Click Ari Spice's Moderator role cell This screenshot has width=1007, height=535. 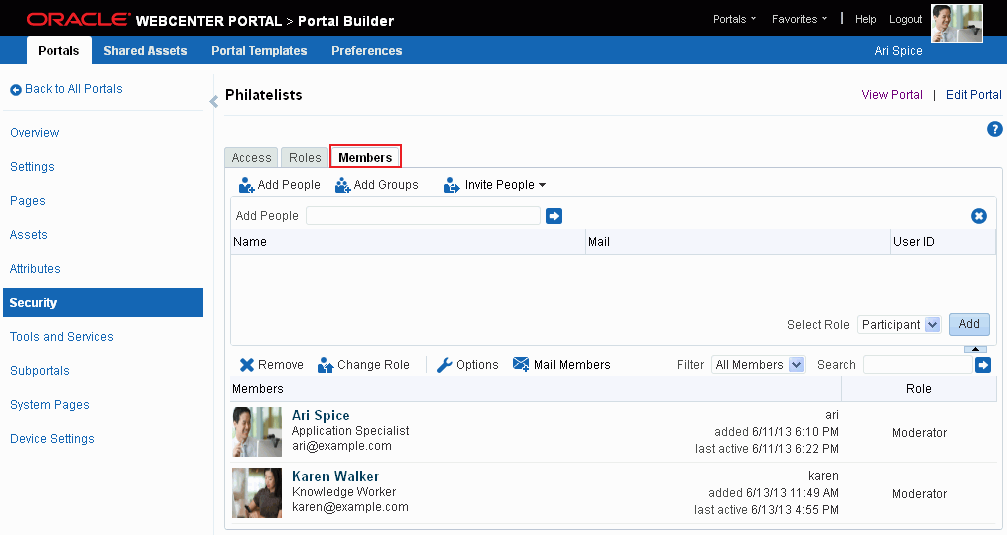(919, 432)
